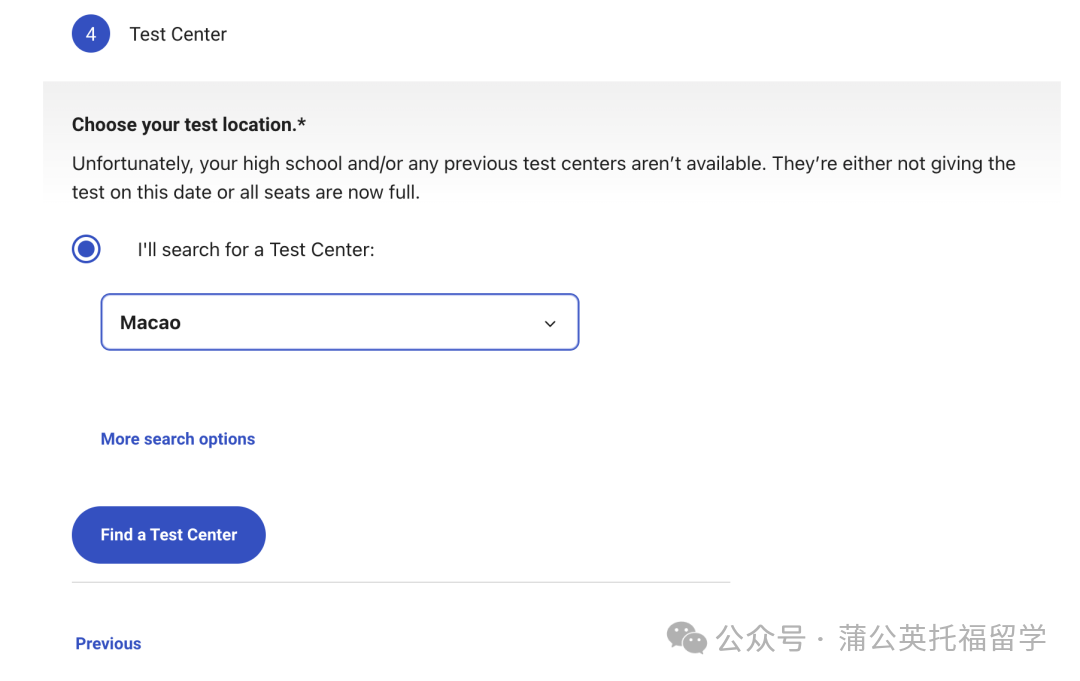The height and width of the screenshot is (681, 1080).
Task: Click the 公众号 text in the watermark
Action: click(x=761, y=638)
